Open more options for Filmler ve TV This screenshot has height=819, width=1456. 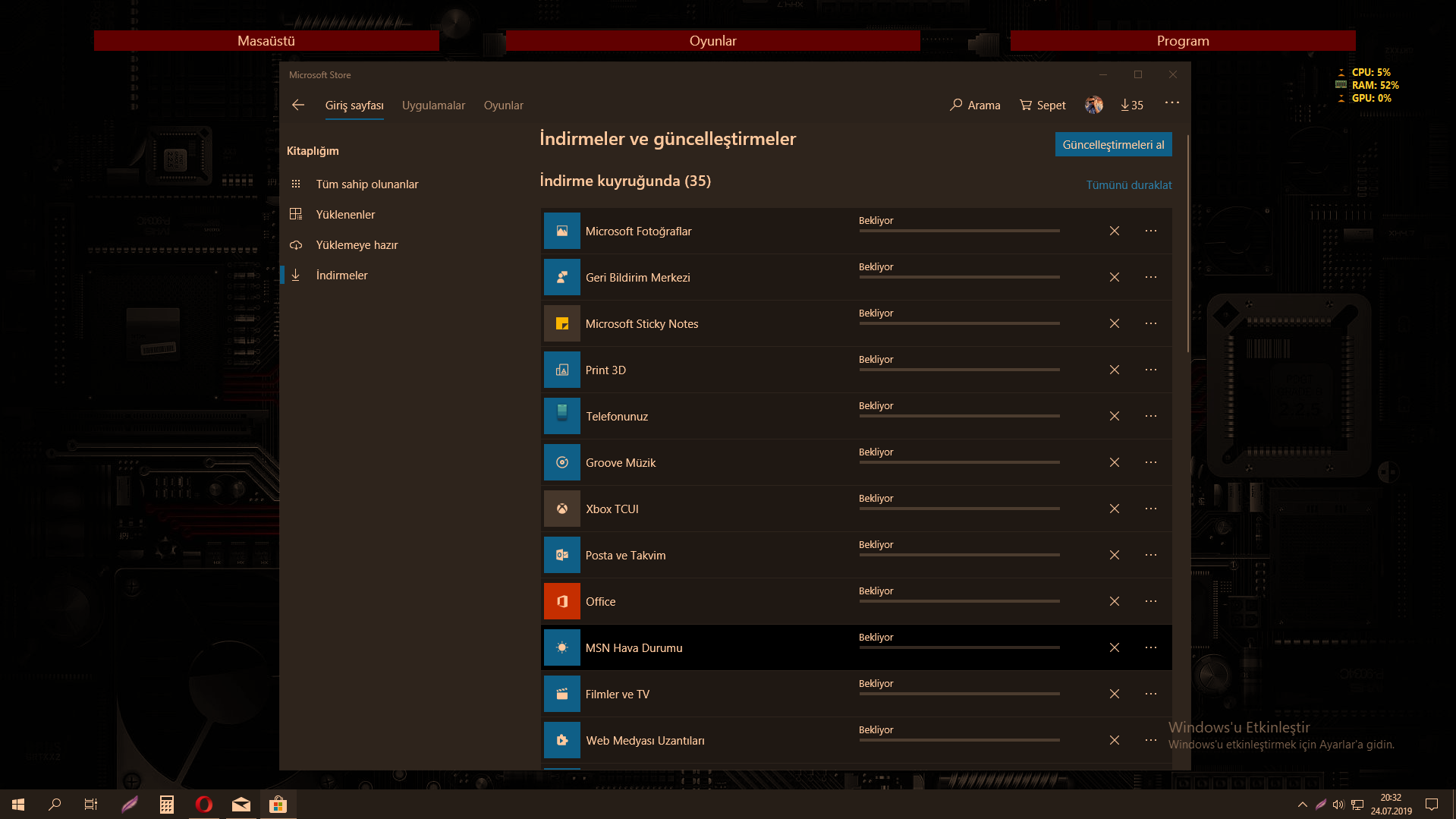pyautogui.click(x=1151, y=694)
